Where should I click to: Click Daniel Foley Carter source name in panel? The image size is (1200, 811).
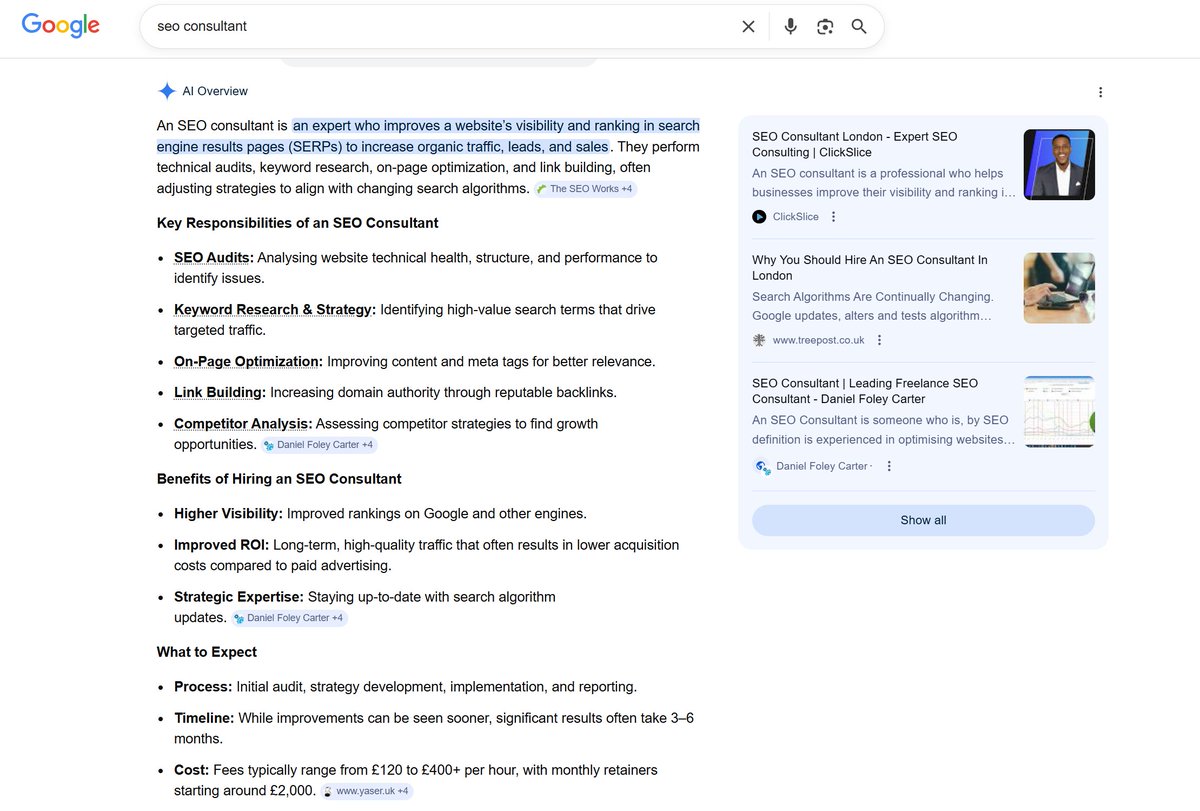(x=822, y=466)
